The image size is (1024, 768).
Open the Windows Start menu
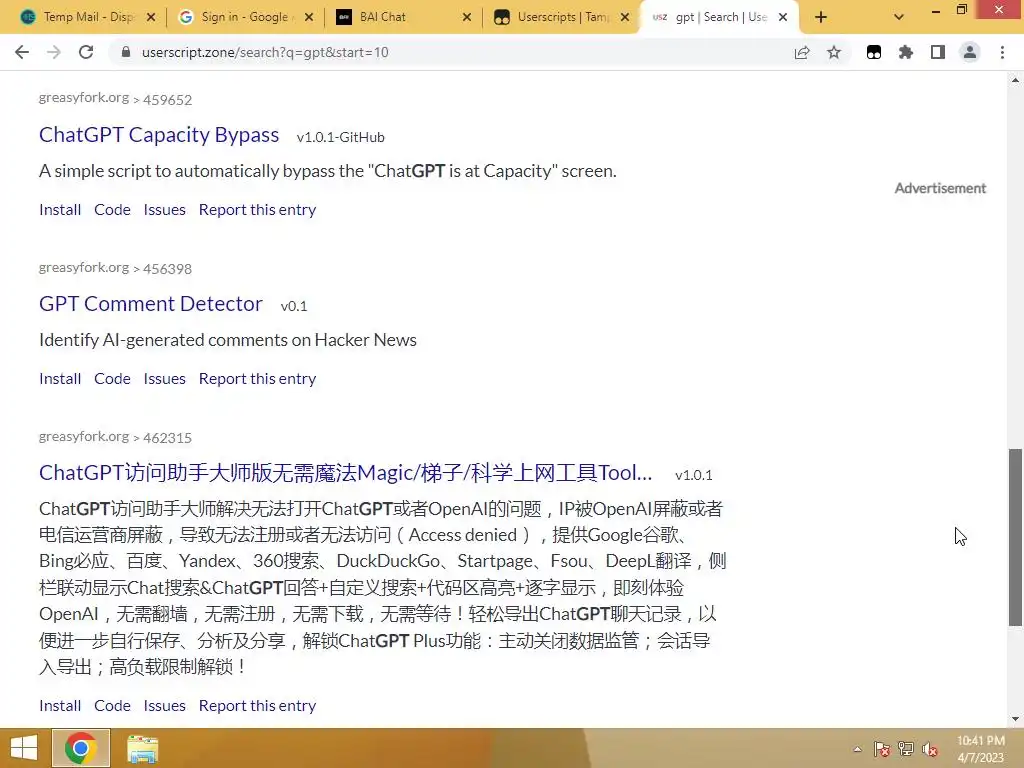(24, 748)
